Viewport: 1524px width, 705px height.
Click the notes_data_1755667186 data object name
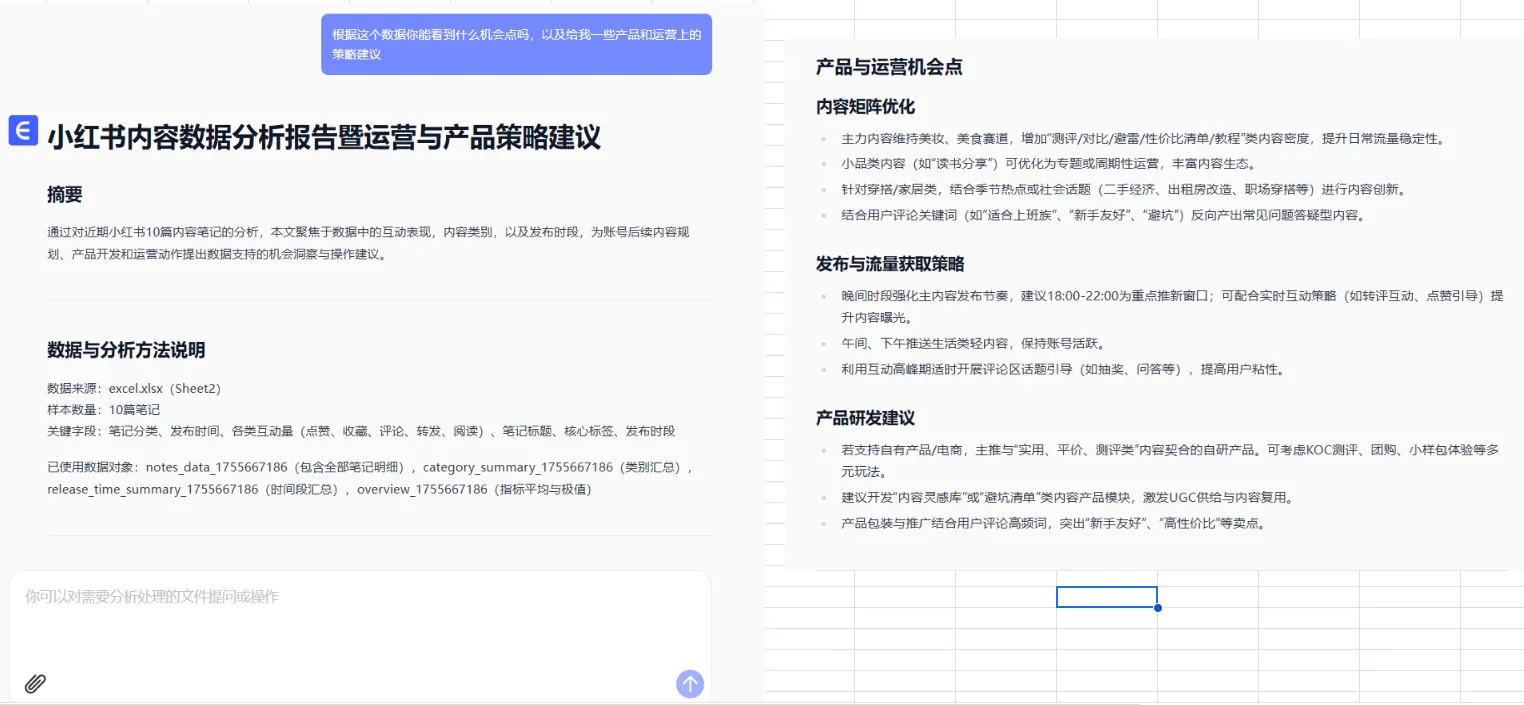(217, 467)
